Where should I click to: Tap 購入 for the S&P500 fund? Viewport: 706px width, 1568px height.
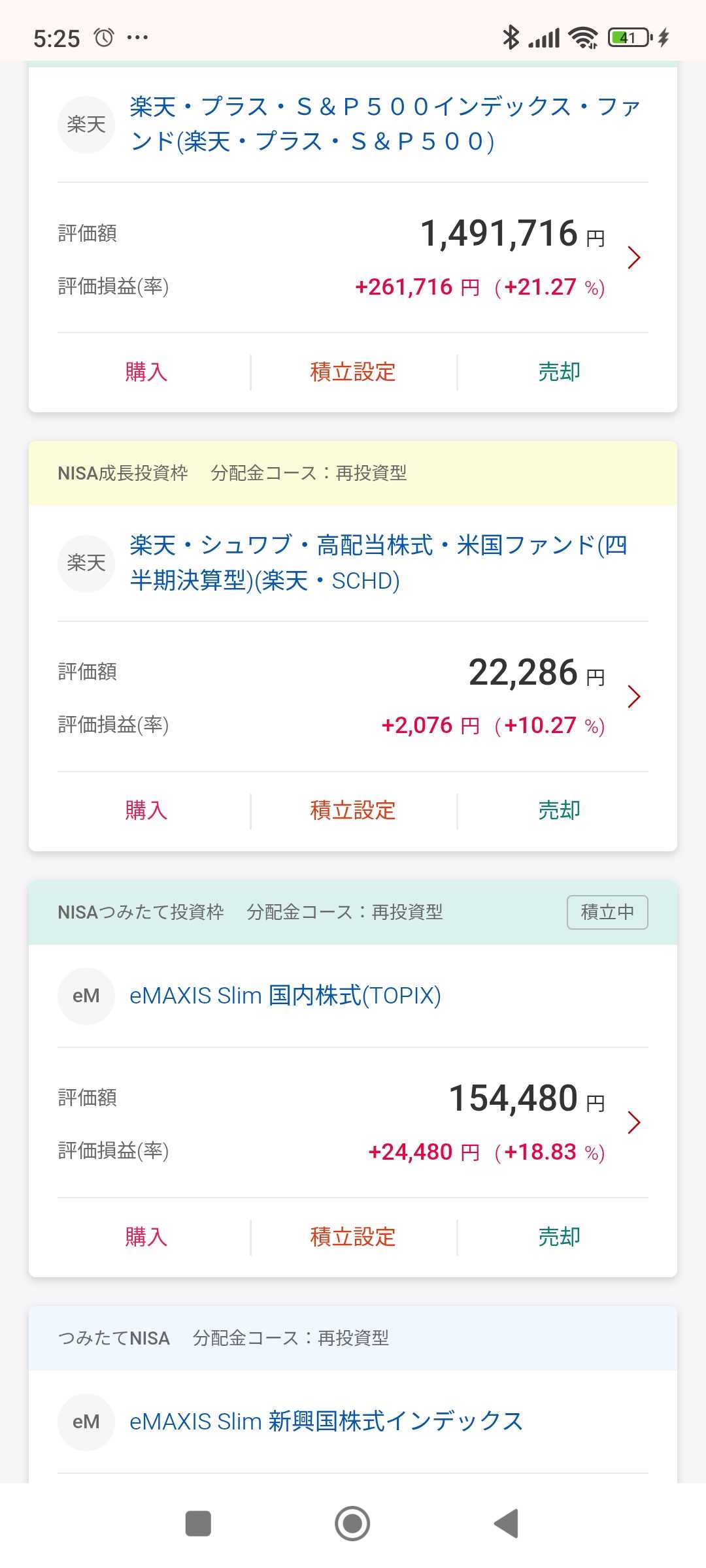pyautogui.click(x=146, y=372)
